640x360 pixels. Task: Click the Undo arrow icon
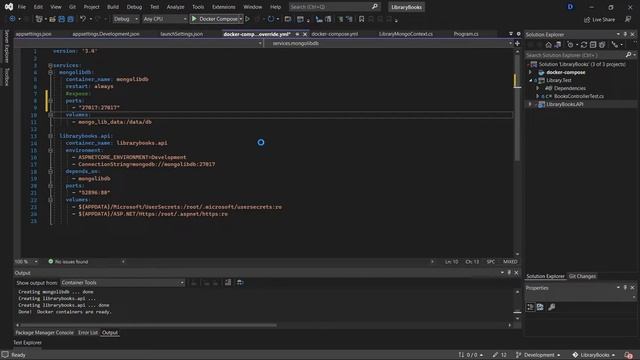point(83,19)
